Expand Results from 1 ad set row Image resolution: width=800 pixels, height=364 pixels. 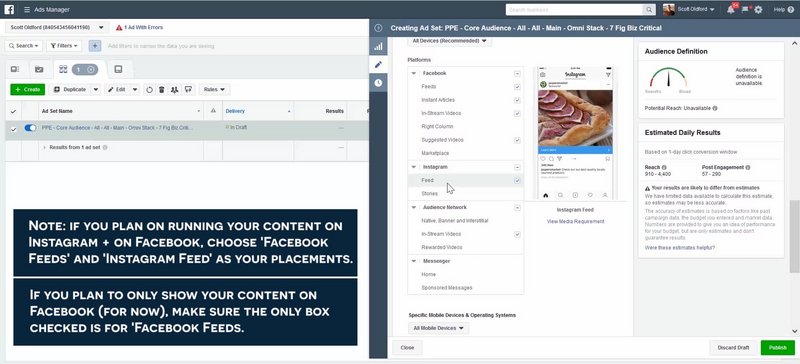[44, 148]
